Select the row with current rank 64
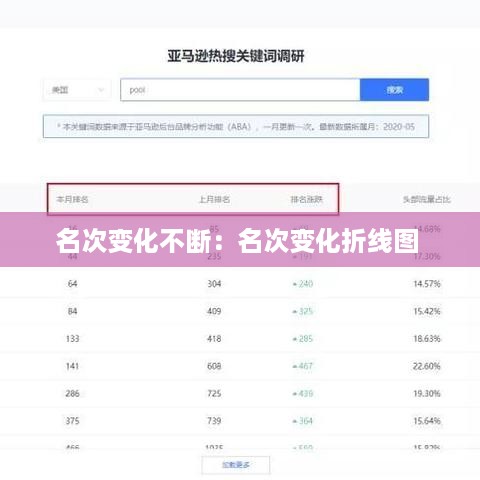This screenshot has width=480, height=480. click(240, 284)
